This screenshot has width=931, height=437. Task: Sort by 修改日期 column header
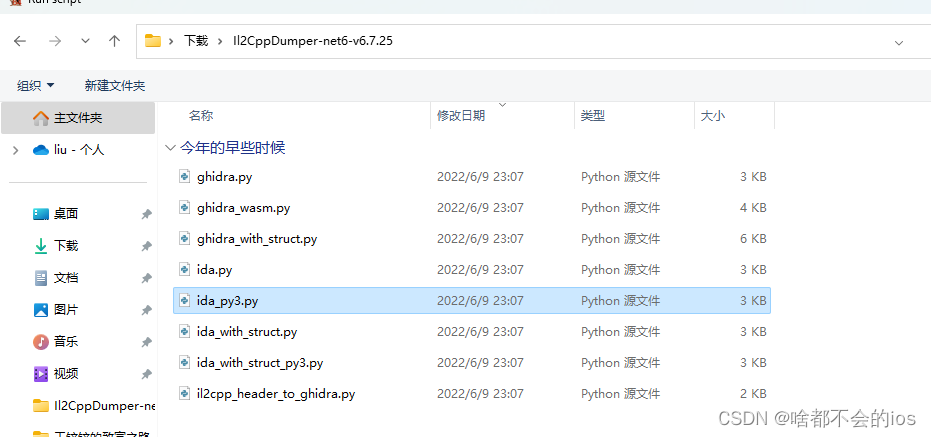pos(461,116)
